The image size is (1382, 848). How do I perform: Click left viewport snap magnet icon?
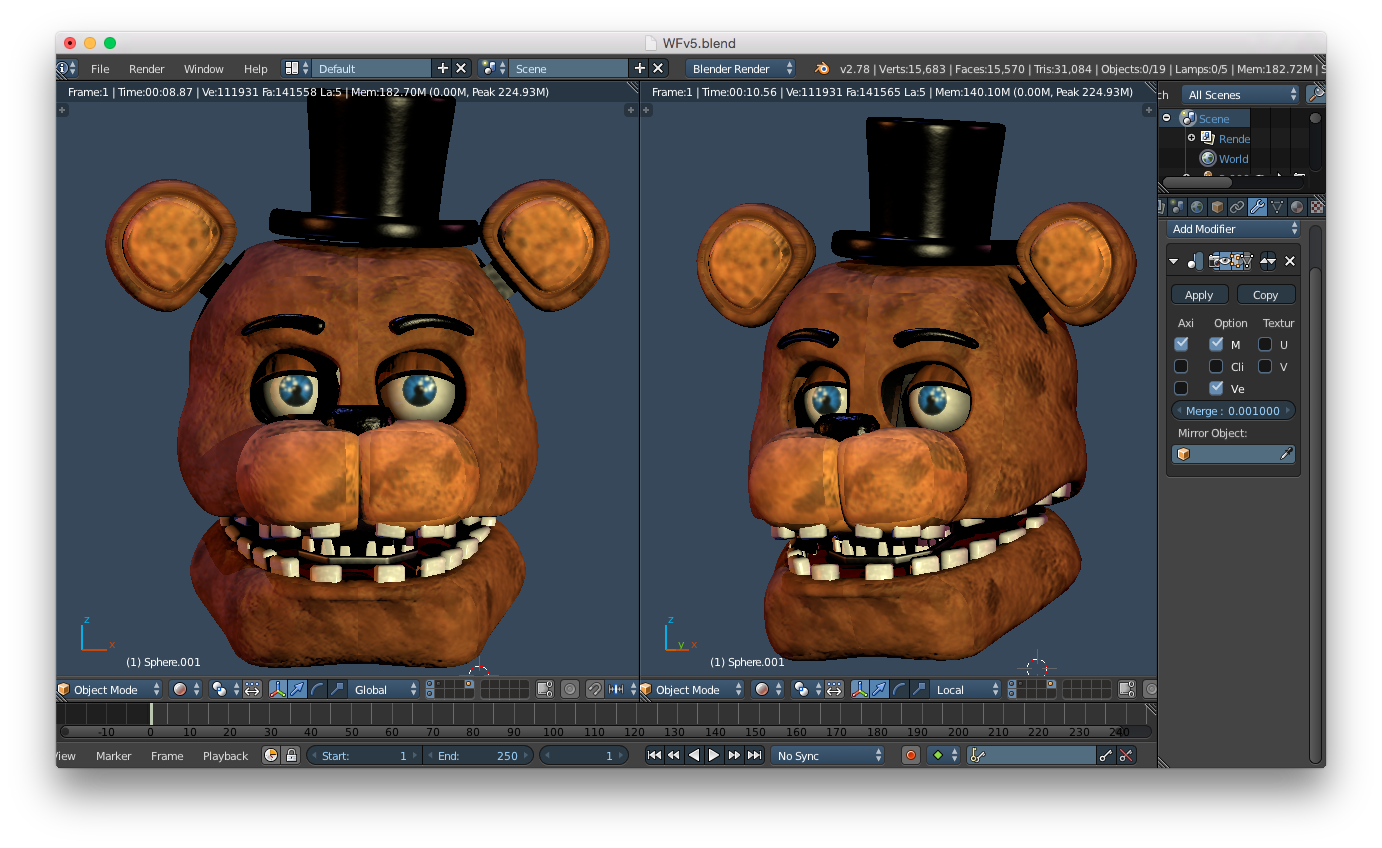(x=595, y=689)
